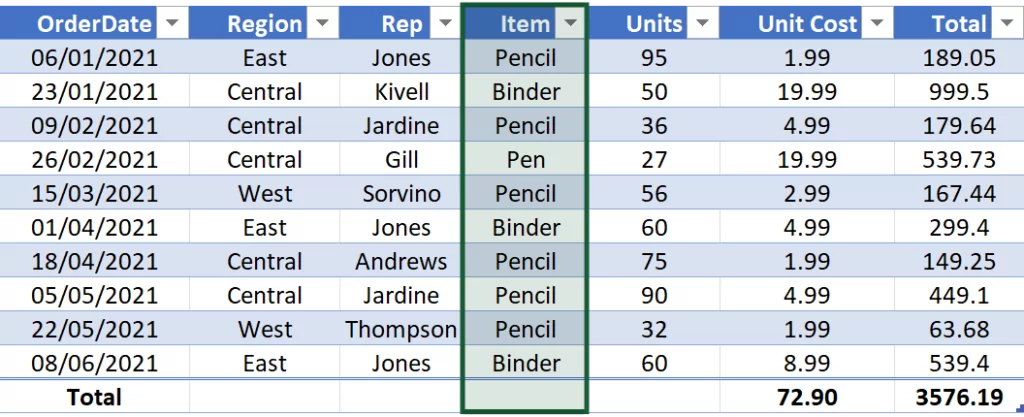
Task: Open the Region column filter arrow
Action: point(324,23)
